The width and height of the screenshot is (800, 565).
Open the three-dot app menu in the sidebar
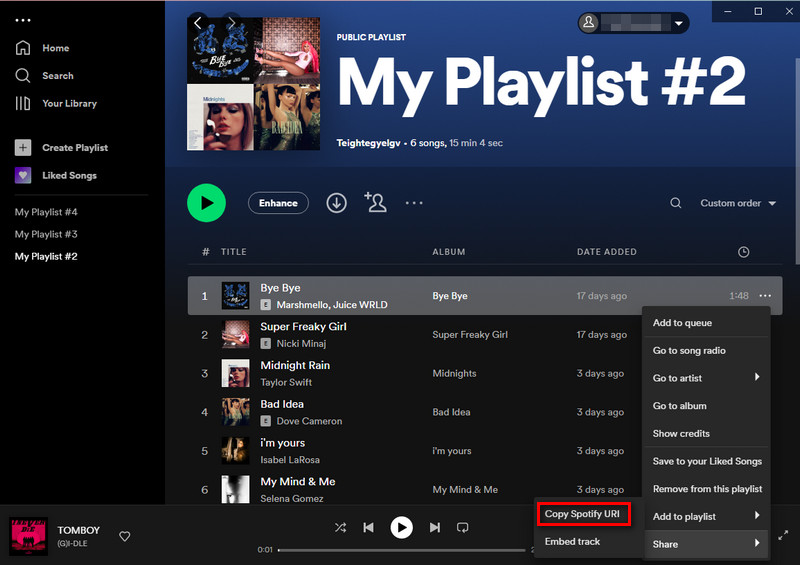click(22, 20)
